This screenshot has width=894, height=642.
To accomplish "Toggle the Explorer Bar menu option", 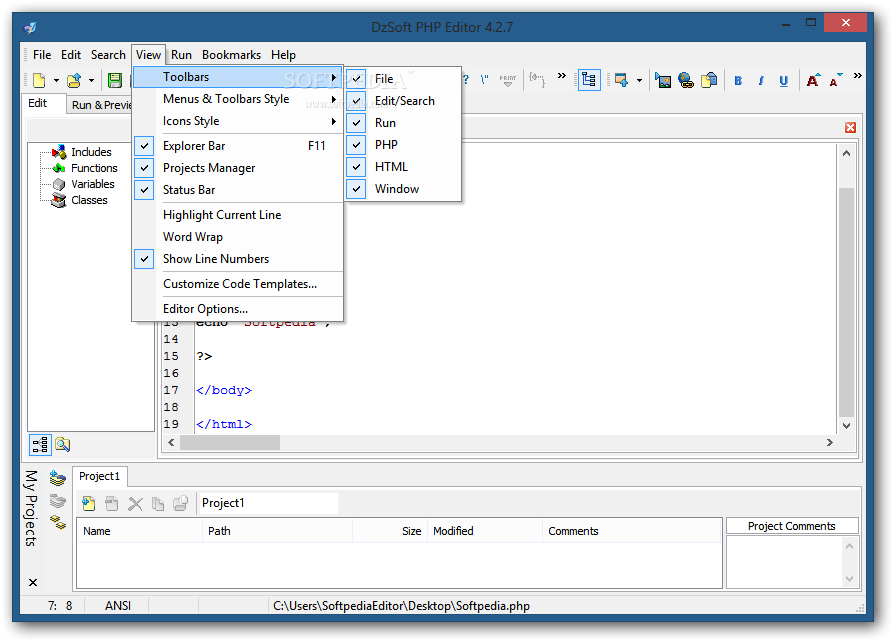I will pos(238,146).
